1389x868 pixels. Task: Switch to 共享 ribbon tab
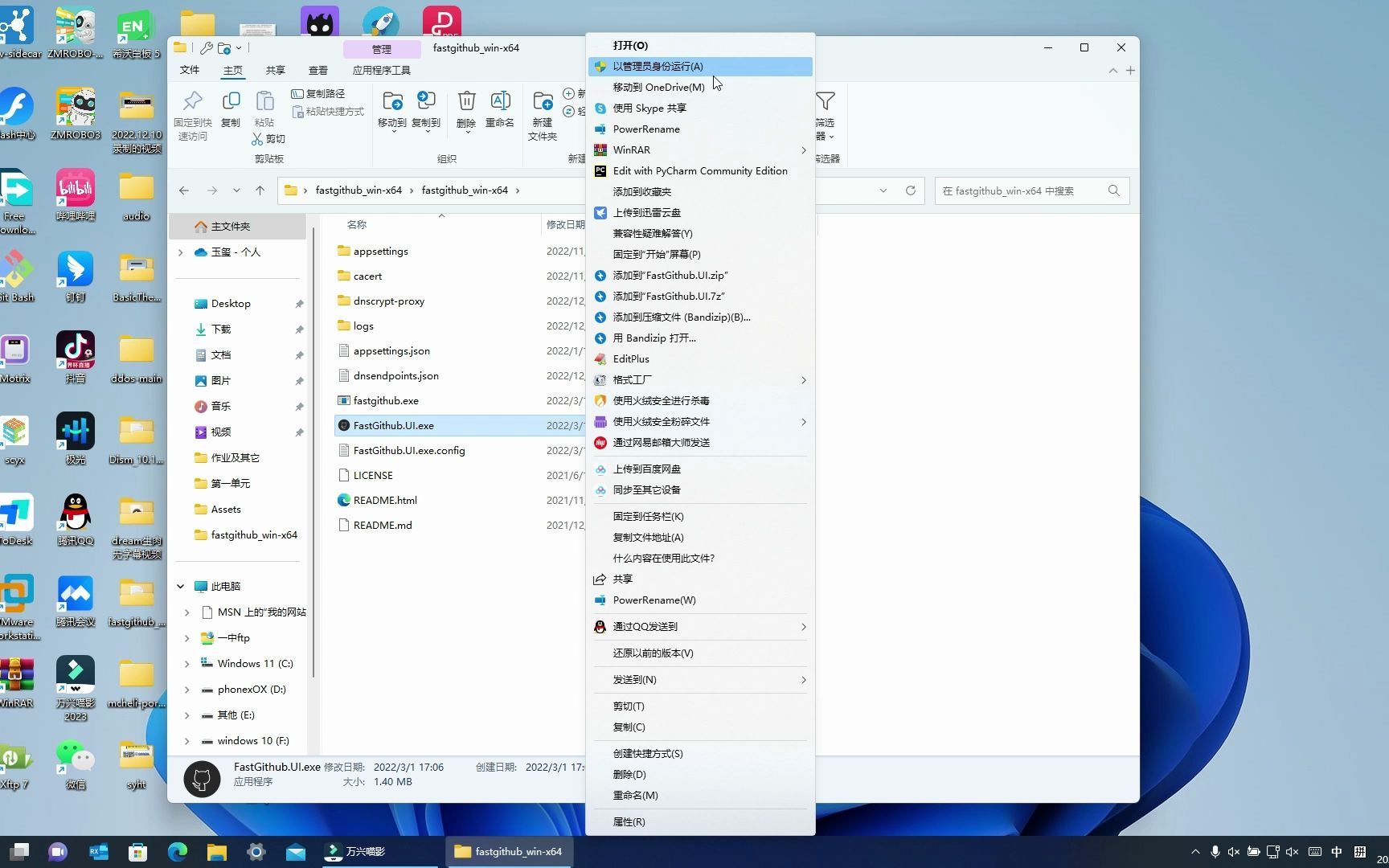point(276,71)
